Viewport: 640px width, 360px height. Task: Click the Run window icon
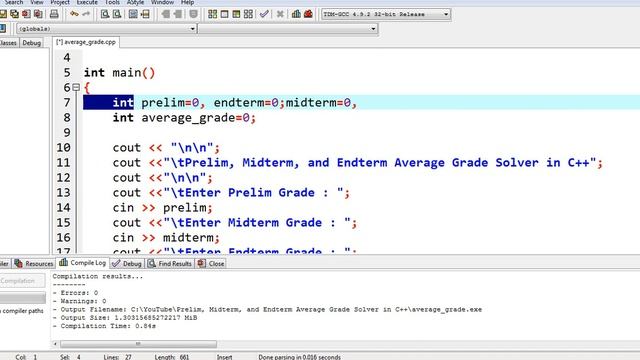tap(224, 14)
